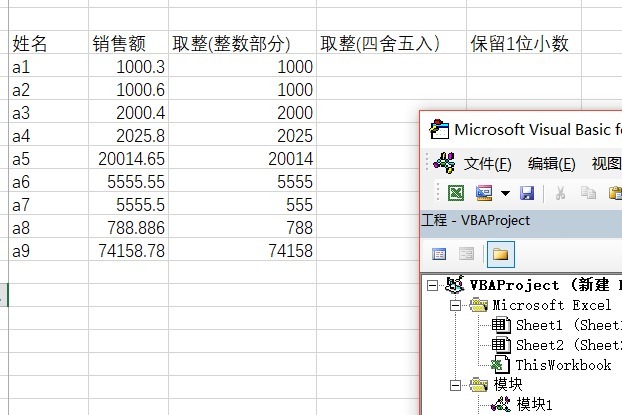This screenshot has height=415, width=622.
Task: Select the cell containing a9
Action: 48,250
